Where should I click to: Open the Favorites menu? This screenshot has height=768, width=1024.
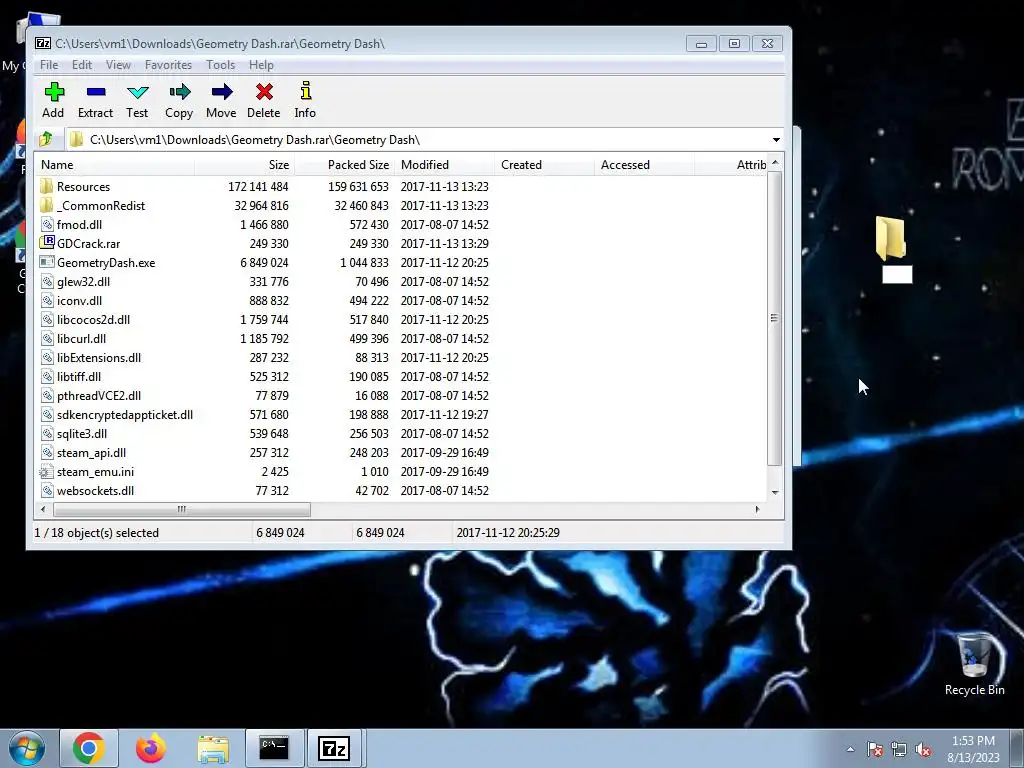point(168,65)
